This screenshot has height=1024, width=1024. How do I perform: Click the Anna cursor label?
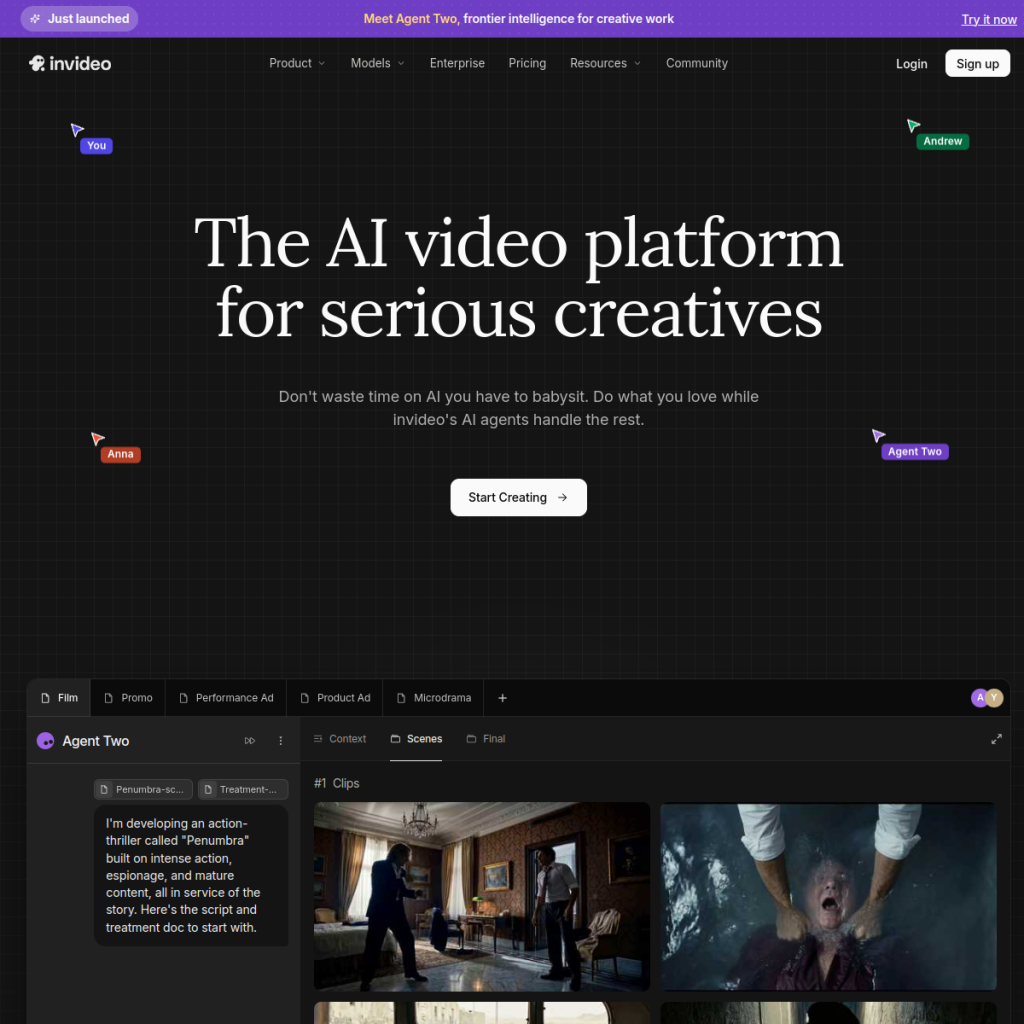click(120, 454)
